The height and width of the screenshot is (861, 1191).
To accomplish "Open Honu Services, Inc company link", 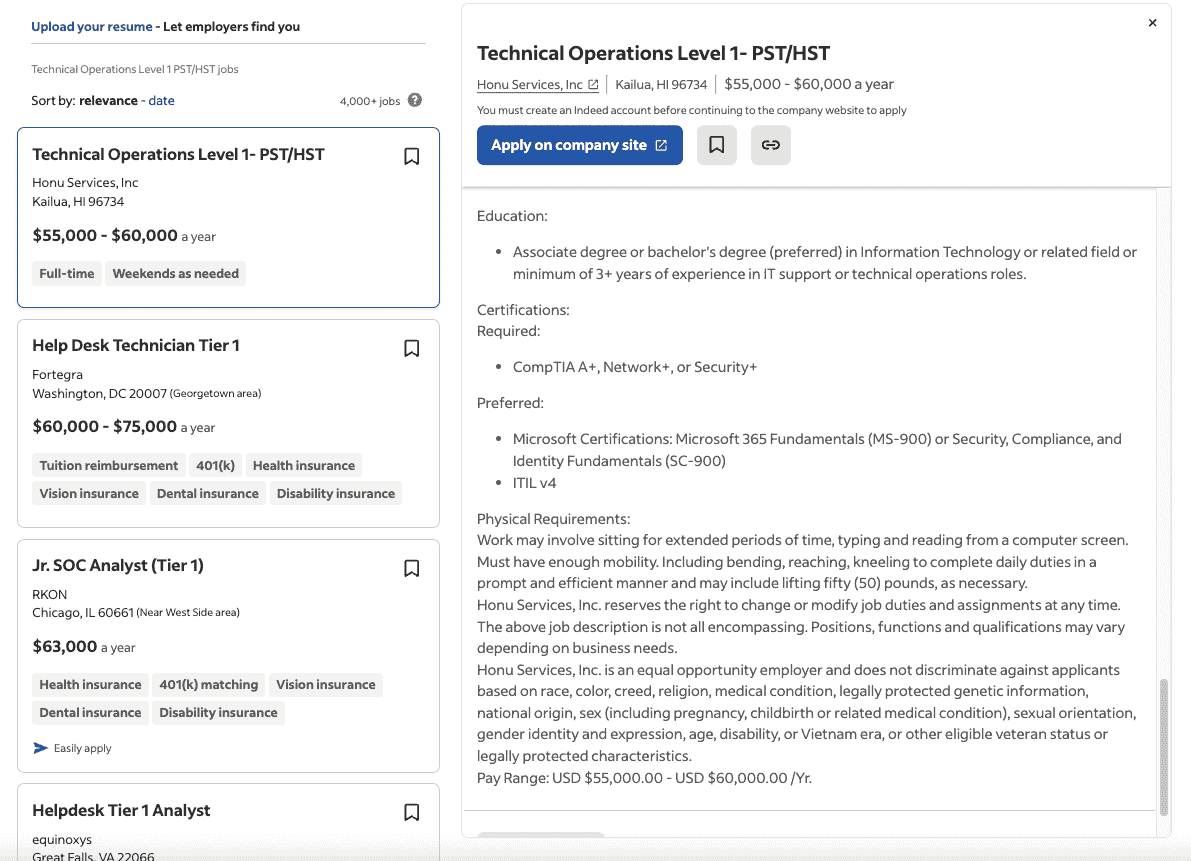I will [537, 84].
